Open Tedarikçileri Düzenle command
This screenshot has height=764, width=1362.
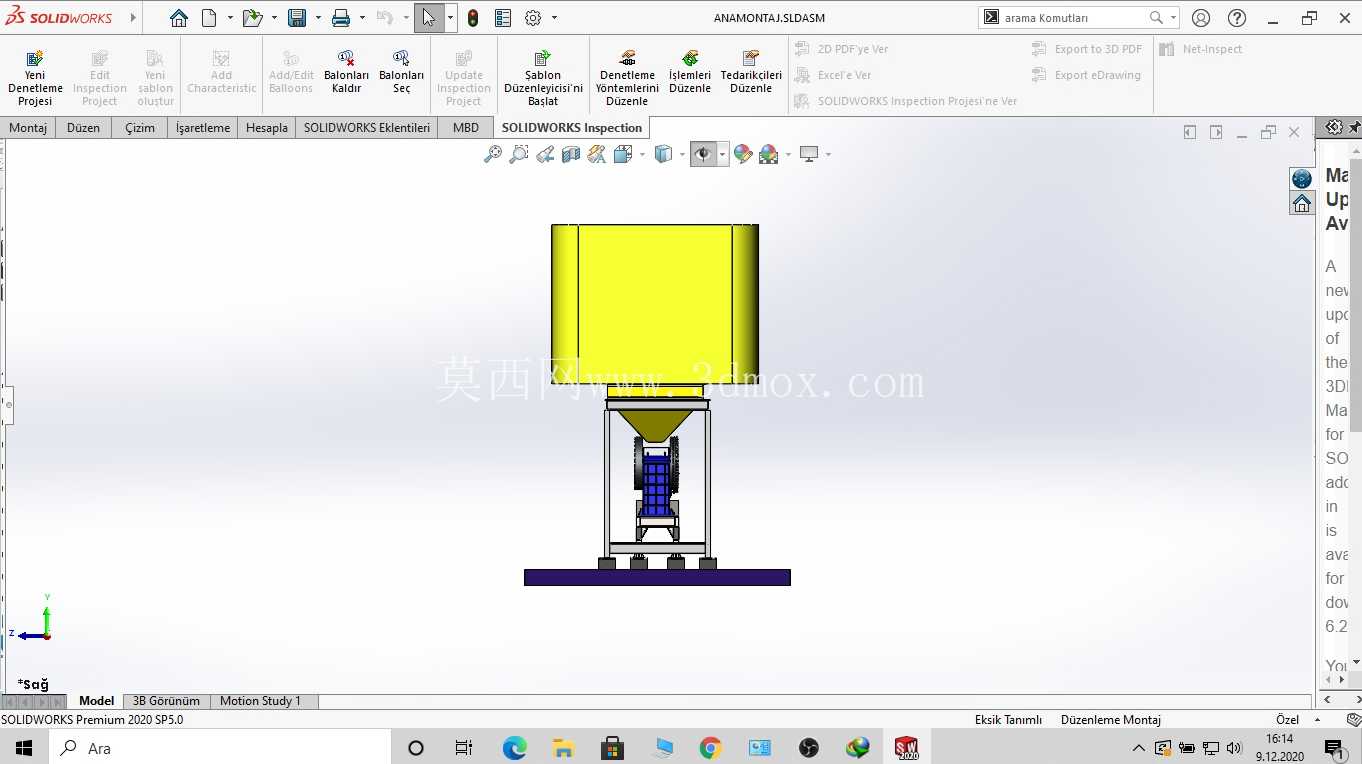pyautogui.click(x=751, y=72)
